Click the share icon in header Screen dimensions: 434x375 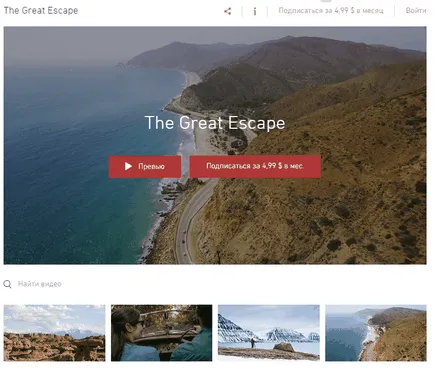(x=228, y=11)
